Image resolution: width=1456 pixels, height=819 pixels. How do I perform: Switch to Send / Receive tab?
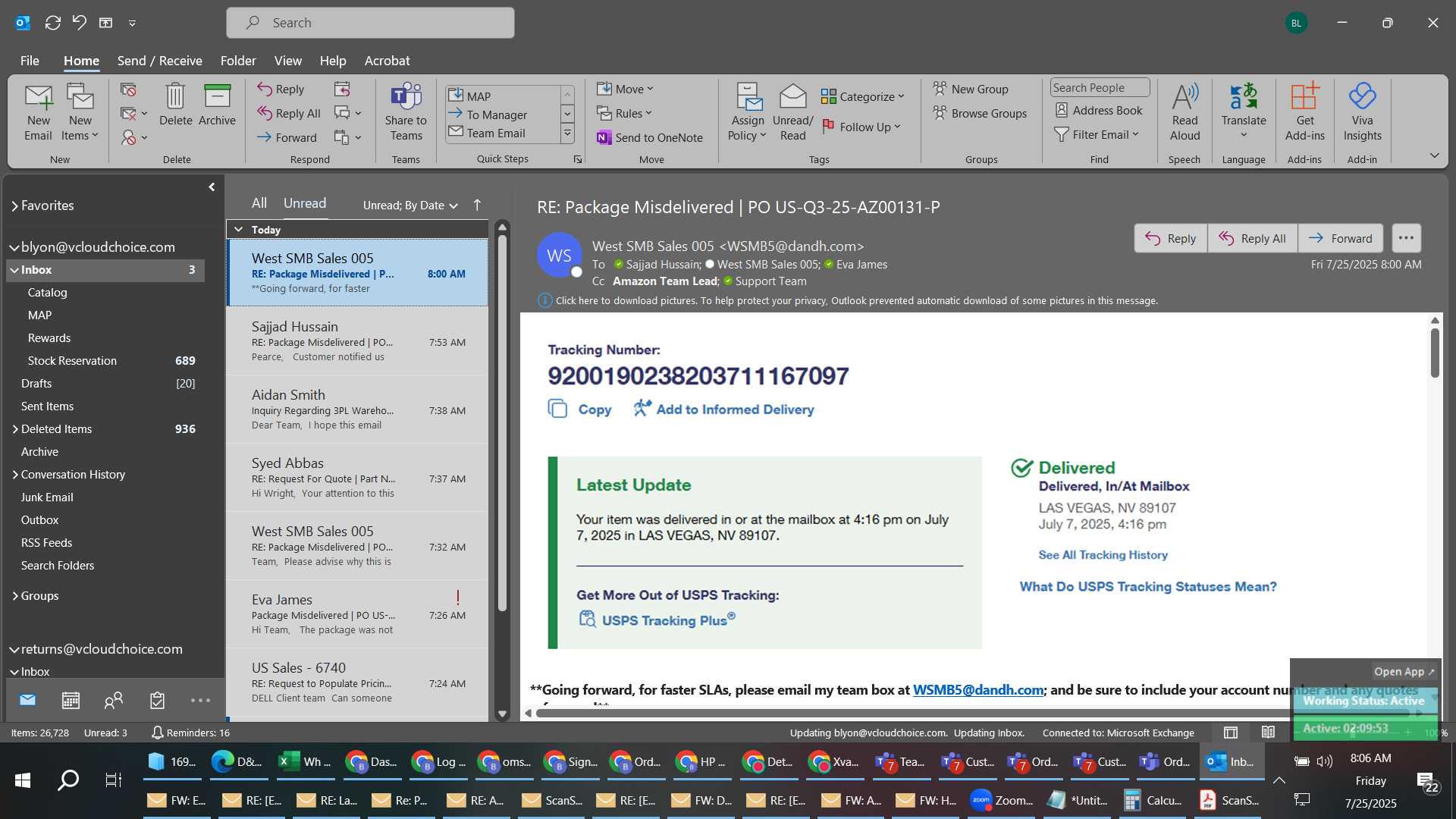point(159,61)
